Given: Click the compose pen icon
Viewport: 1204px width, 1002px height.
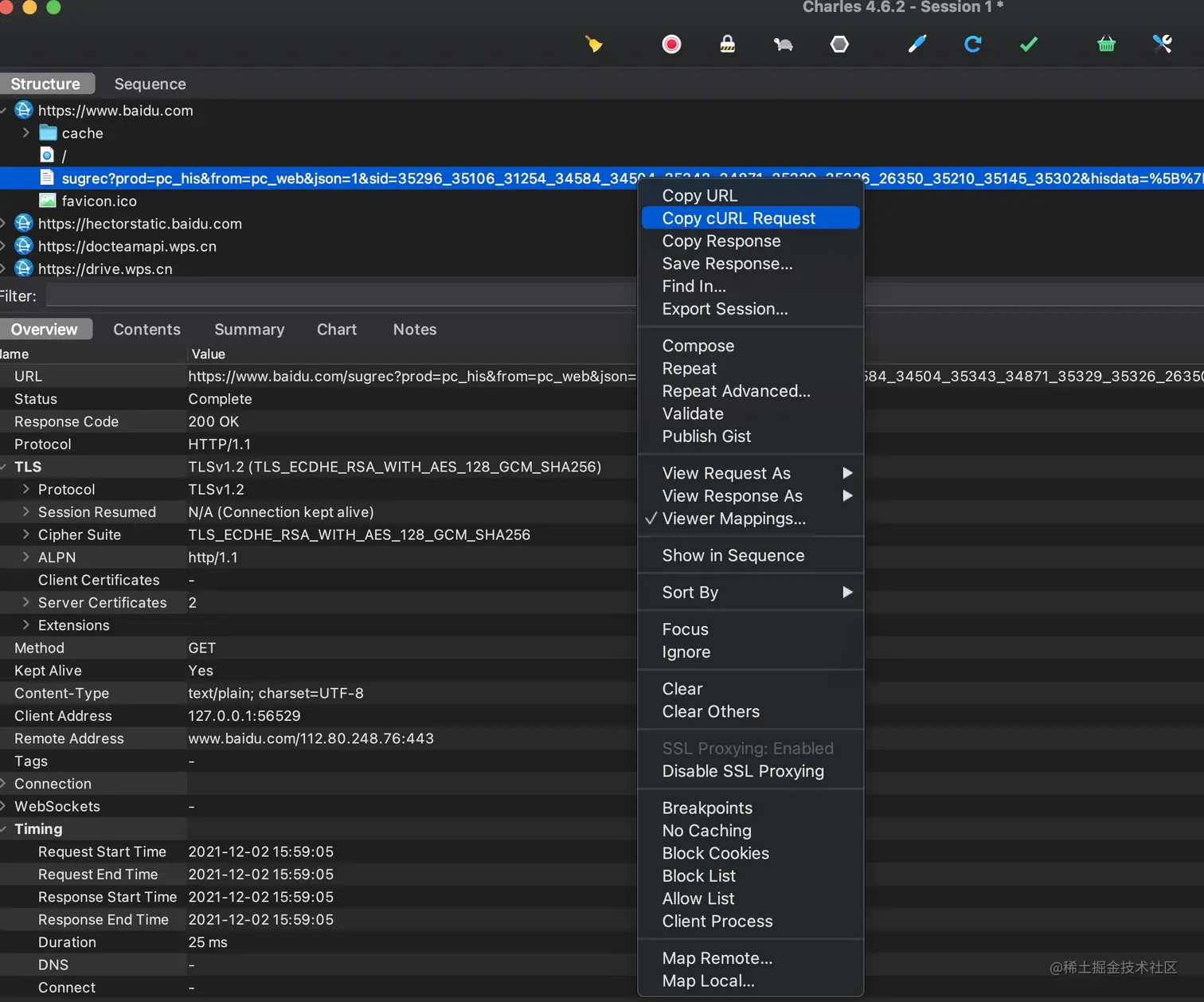Looking at the screenshot, I should (917, 44).
